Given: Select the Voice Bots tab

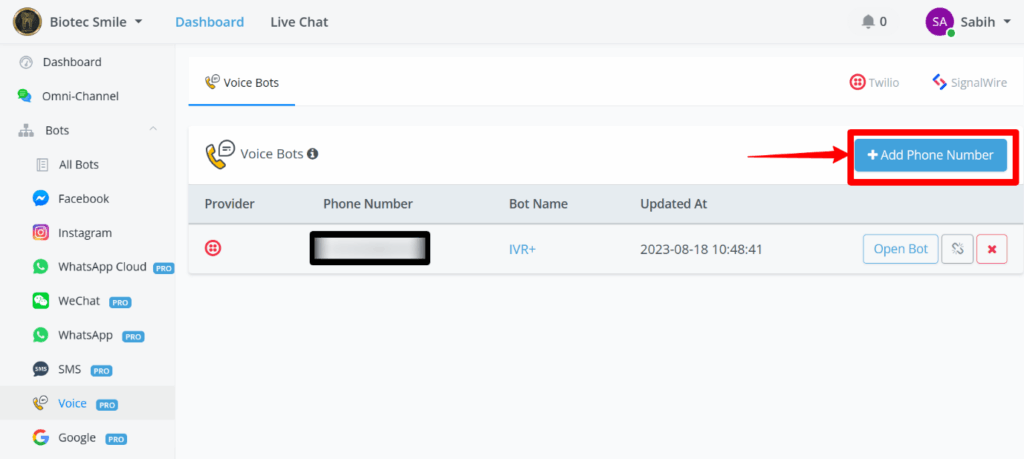Looking at the screenshot, I should click(242, 82).
